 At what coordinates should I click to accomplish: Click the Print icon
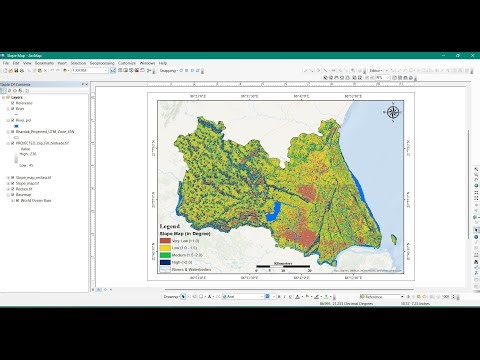(22, 71)
